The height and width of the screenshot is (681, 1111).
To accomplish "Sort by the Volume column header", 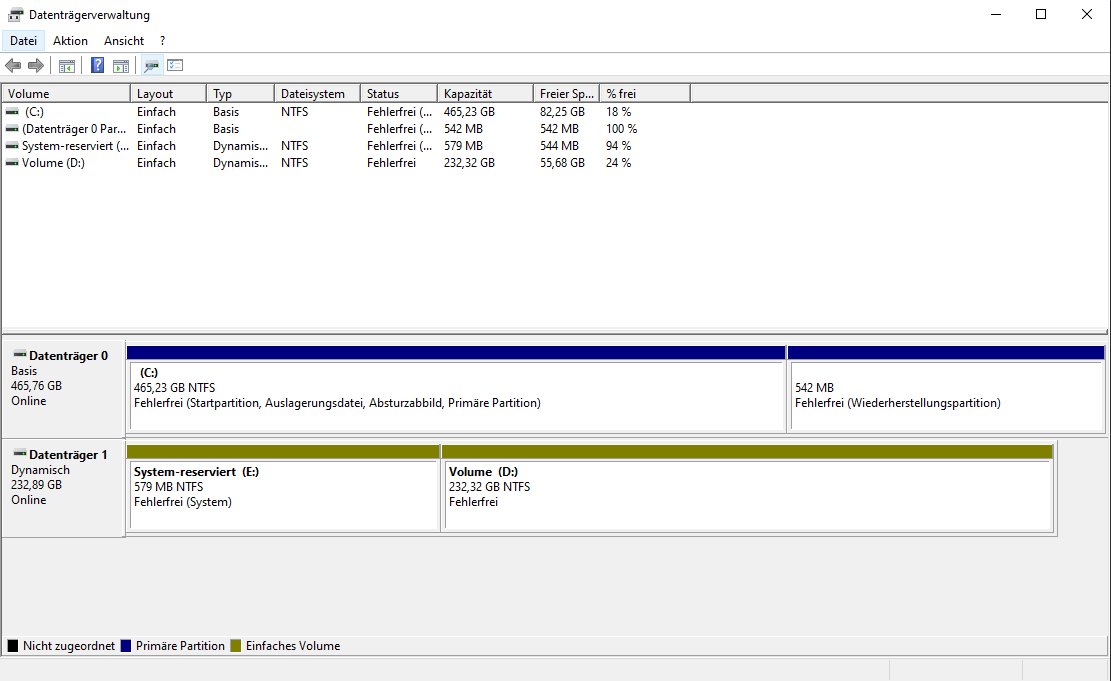I will tap(67, 94).
